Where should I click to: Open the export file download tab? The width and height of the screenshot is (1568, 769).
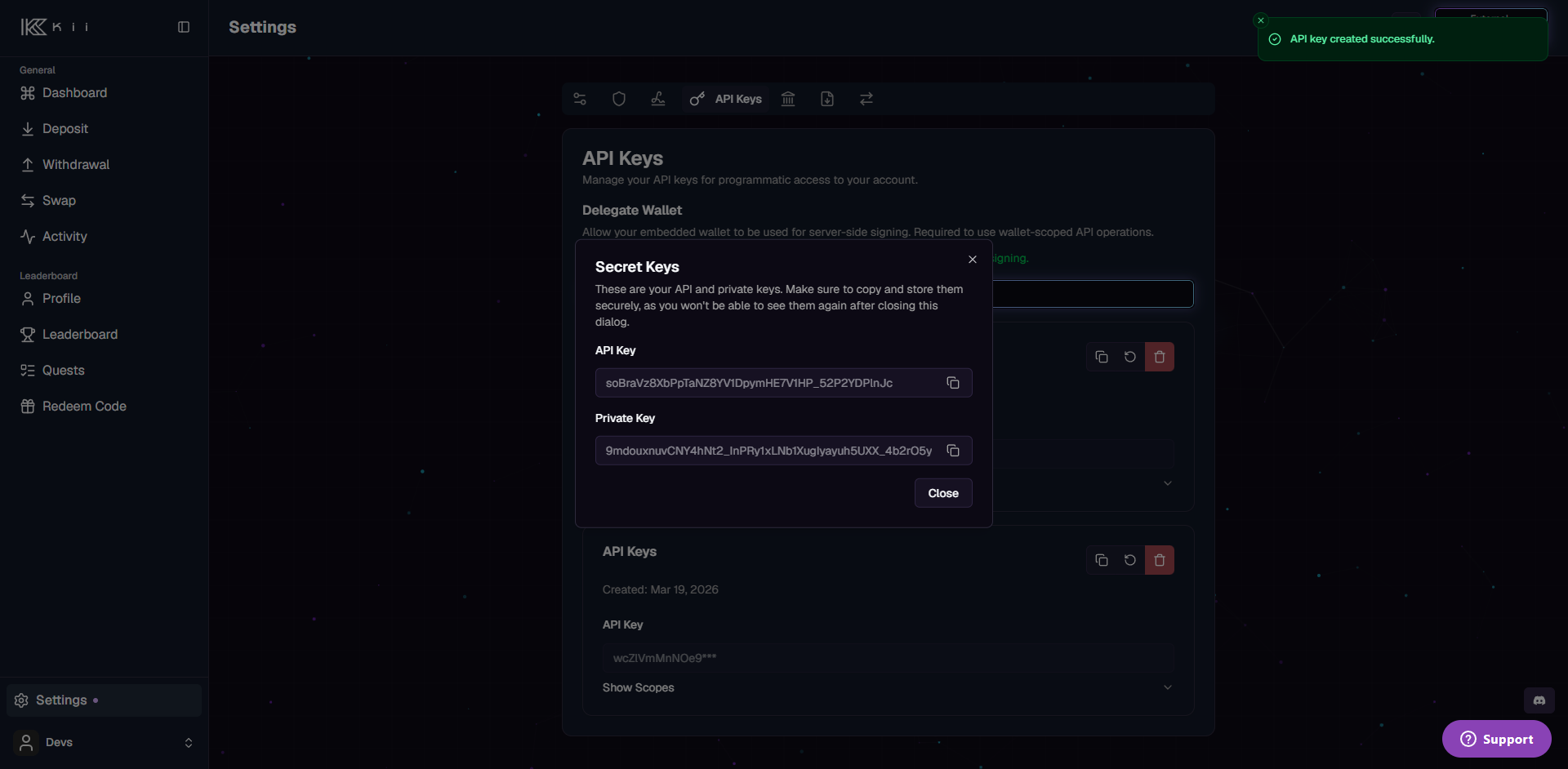pos(827,99)
